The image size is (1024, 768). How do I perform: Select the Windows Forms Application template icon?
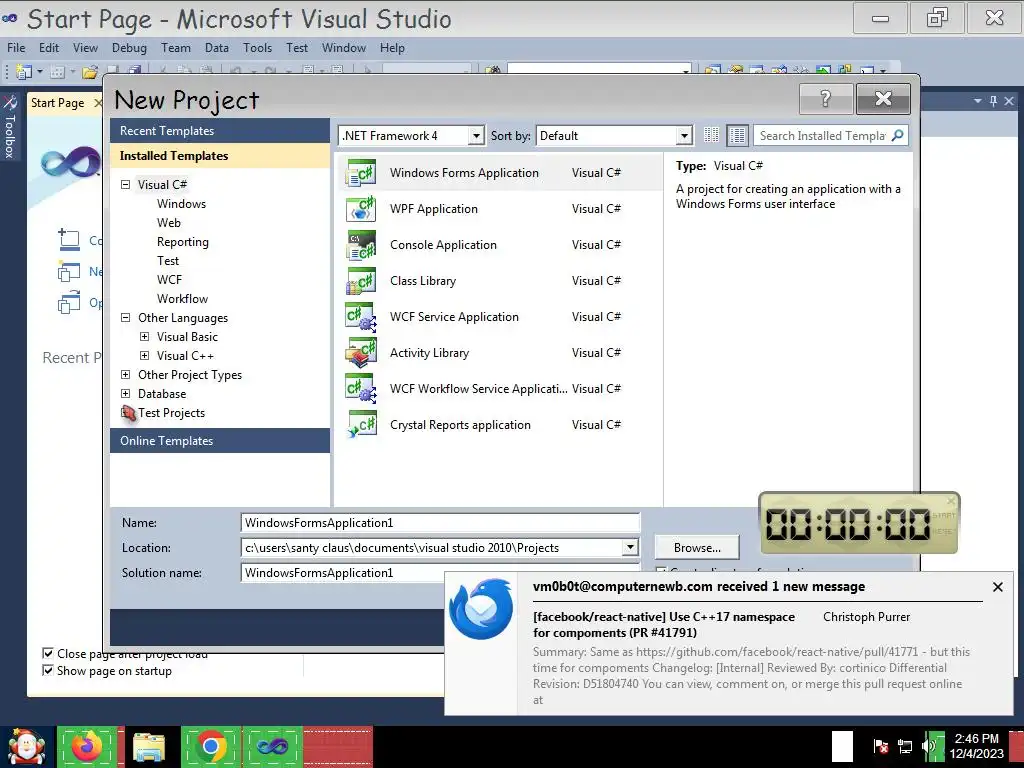click(361, 173)
